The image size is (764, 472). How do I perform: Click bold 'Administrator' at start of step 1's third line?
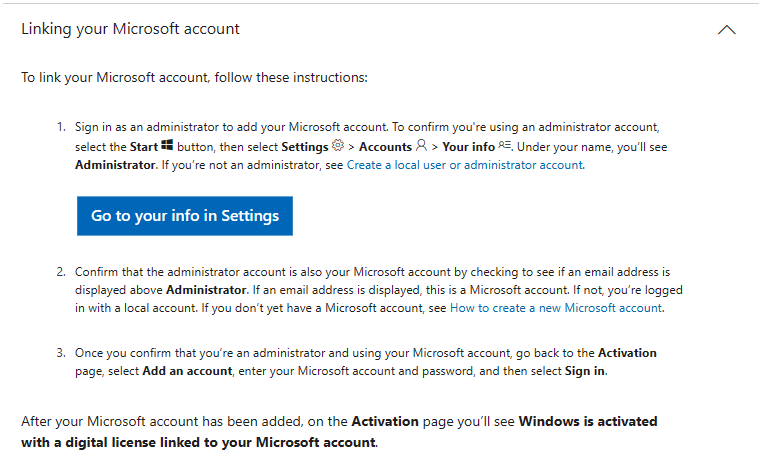tap(115, 165)
